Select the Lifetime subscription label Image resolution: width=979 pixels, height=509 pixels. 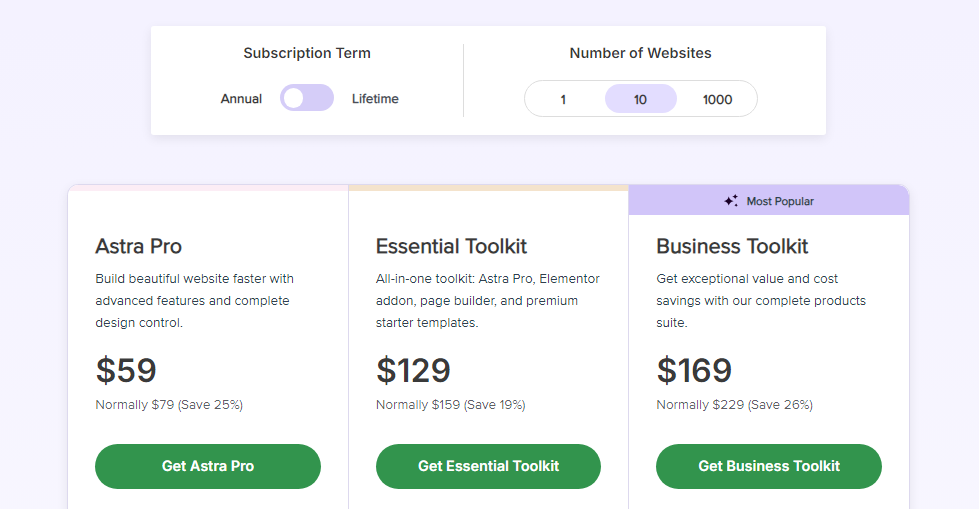click(x=375, y=99)
